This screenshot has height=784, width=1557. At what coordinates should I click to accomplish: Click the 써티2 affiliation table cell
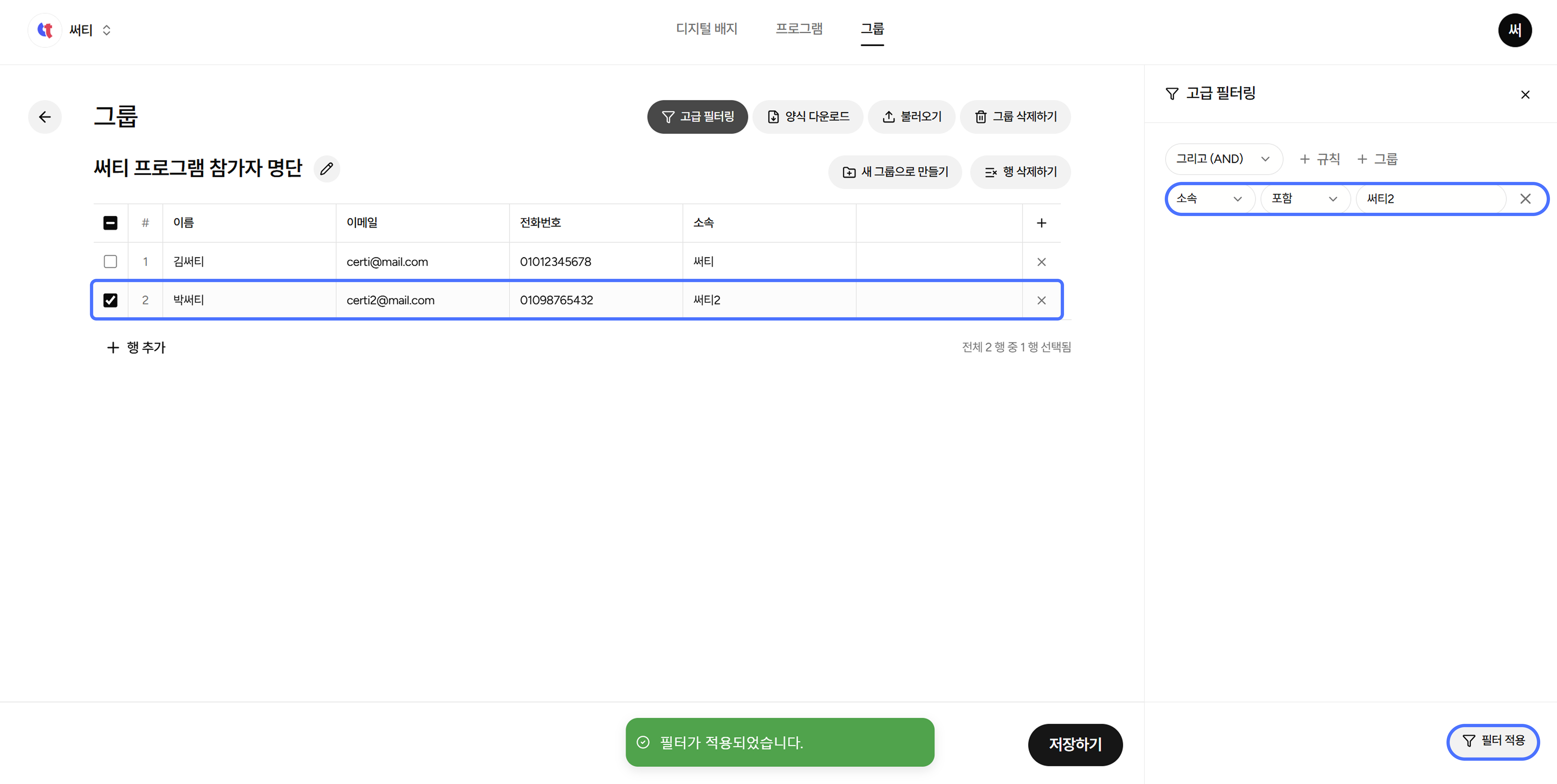770,300
